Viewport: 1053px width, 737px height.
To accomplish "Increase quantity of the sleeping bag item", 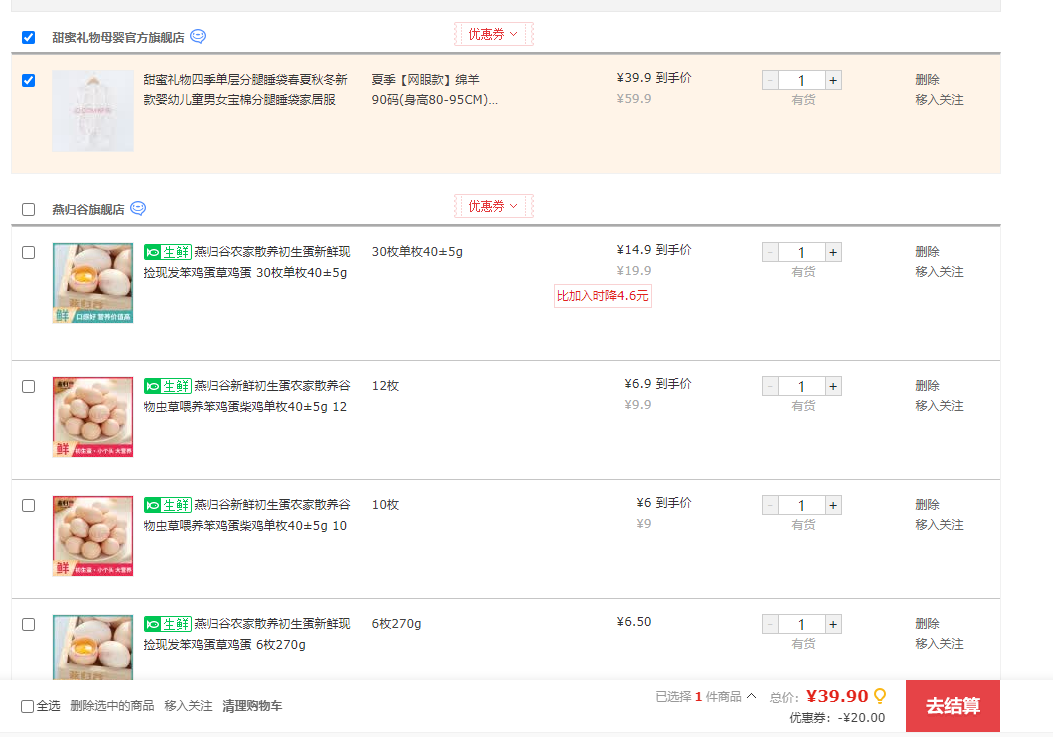I will [x=833, y=81].
